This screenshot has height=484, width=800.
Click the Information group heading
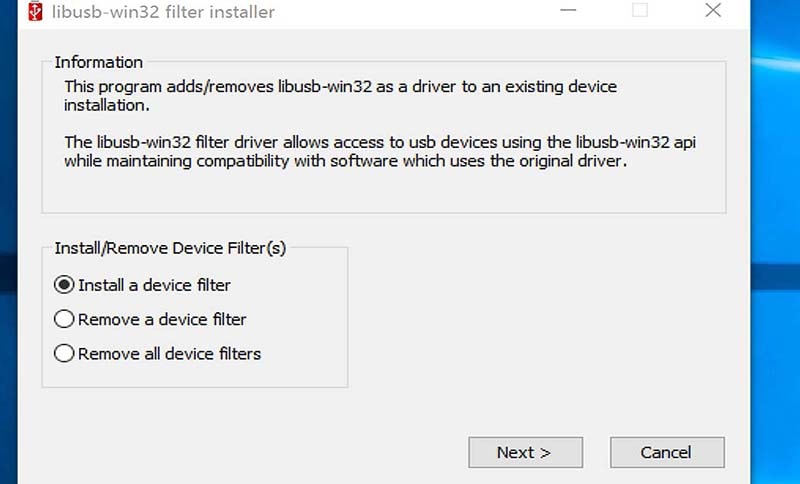point(98,62)
